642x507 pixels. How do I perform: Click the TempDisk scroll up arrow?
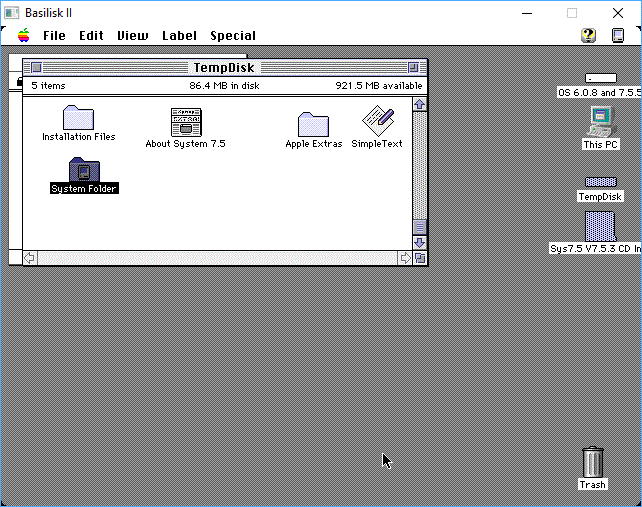[419, 104]
